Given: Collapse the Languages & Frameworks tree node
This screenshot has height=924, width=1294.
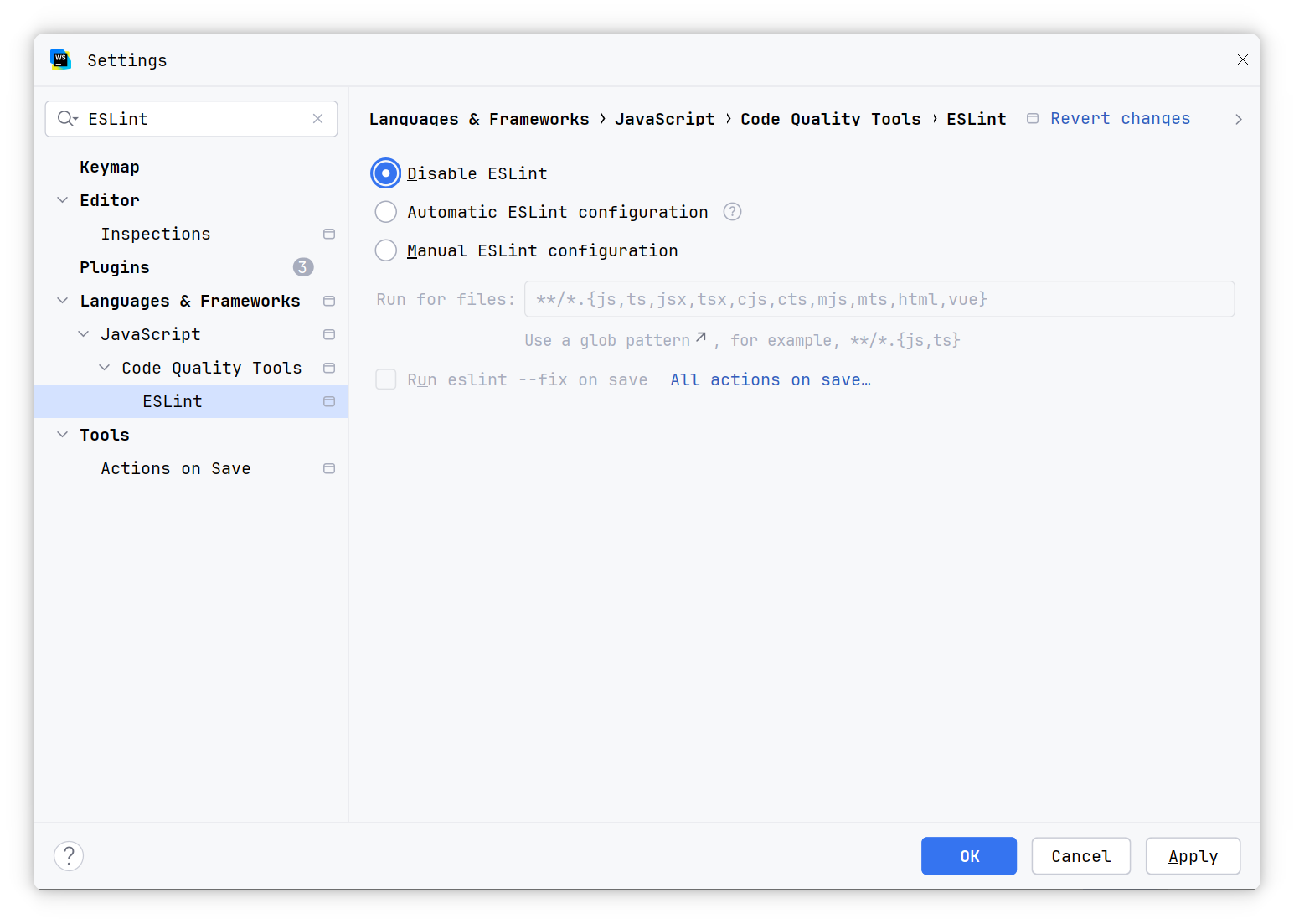Looking at the screenshot, I should pos(62,301).
